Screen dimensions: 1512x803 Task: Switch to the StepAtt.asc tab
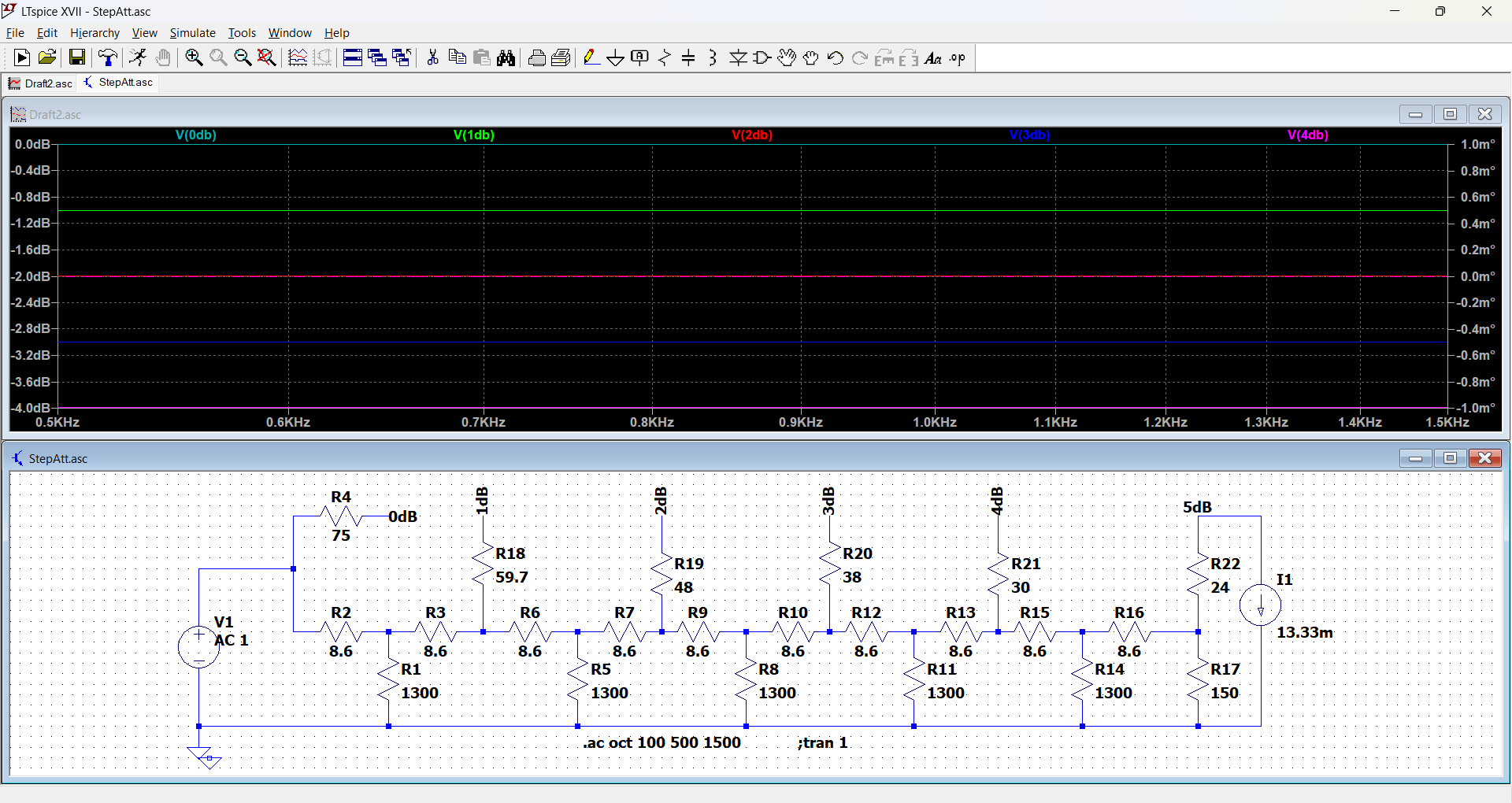(x=118, y=83)
